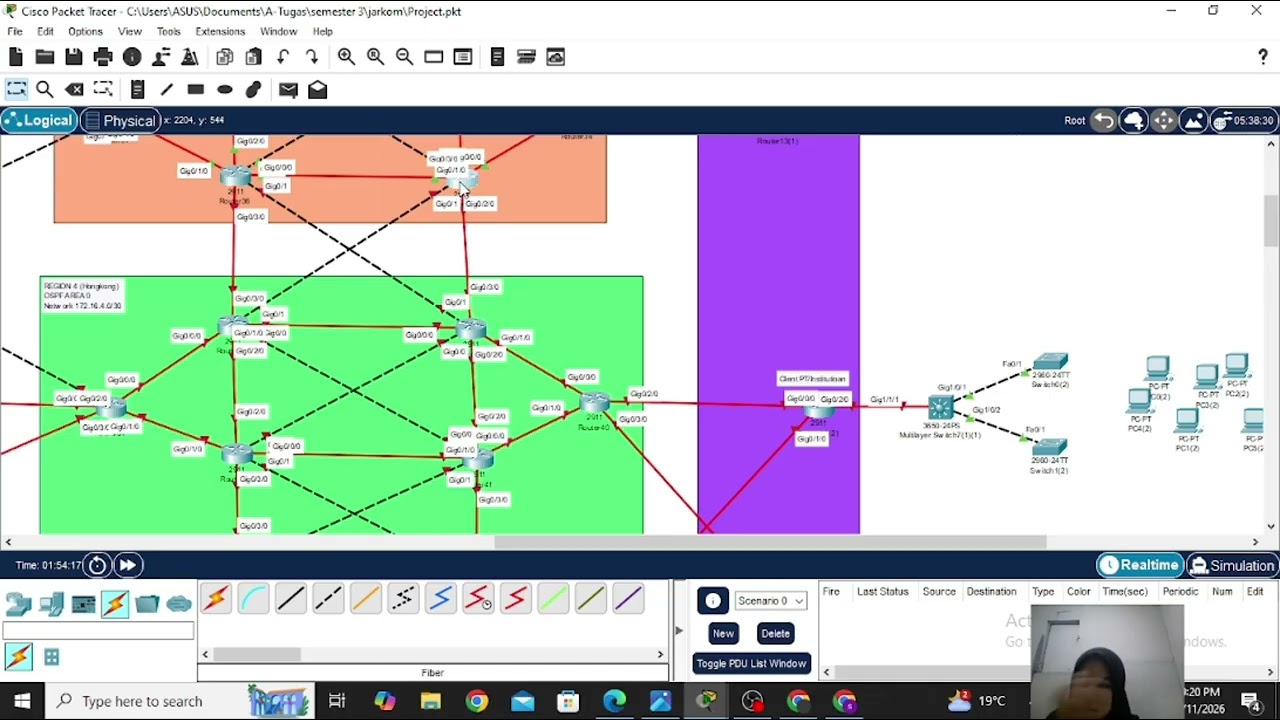Choose the Copper Straight-Through cable

pos(290,599)
